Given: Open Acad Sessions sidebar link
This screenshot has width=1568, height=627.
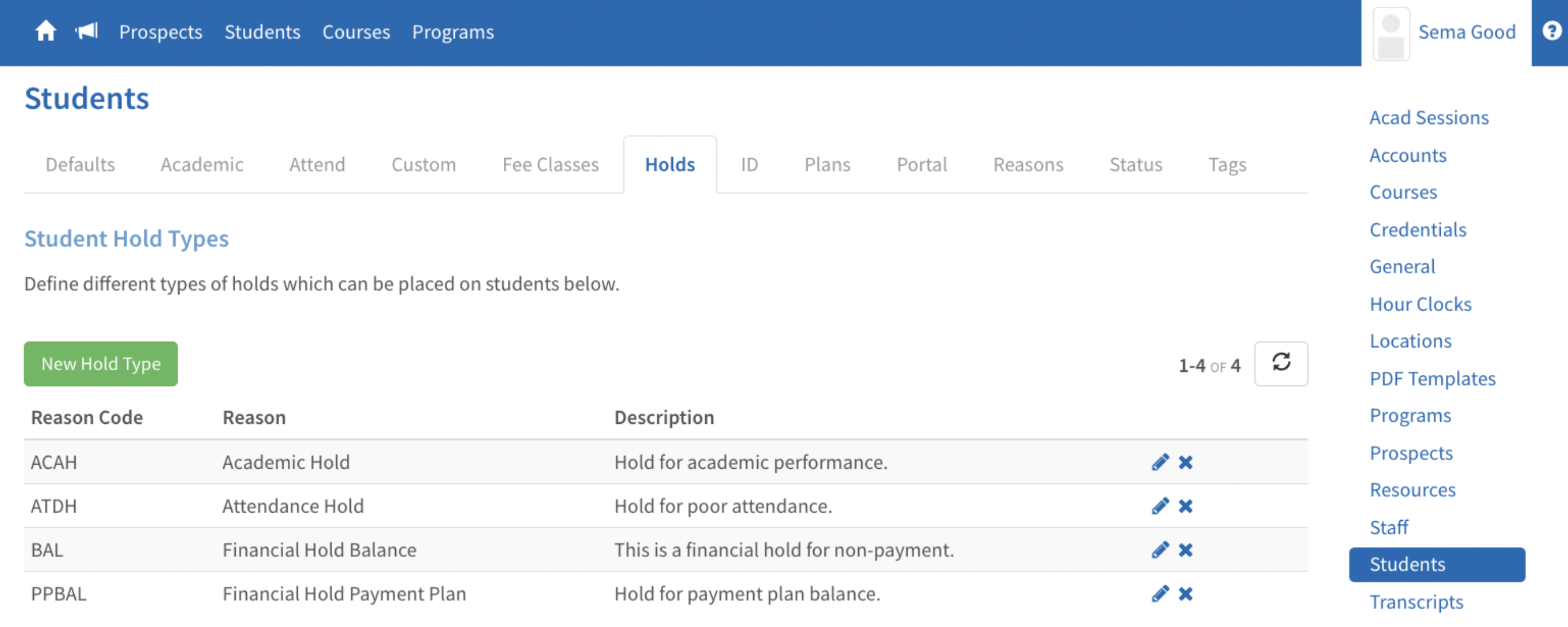Looking at the screenshot, I should pos(1428,117).
